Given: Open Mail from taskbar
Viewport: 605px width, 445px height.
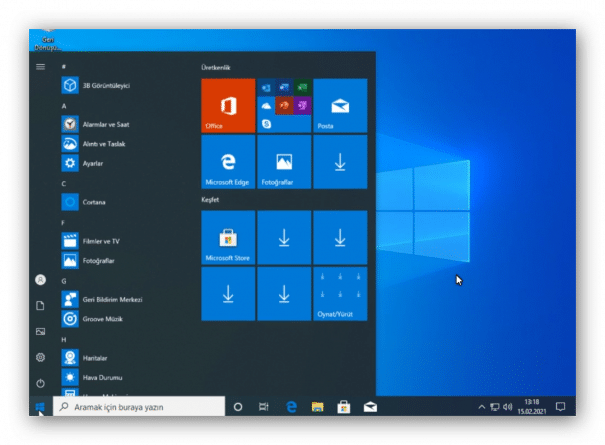Looking at the screenshot, I should point(370,406).
